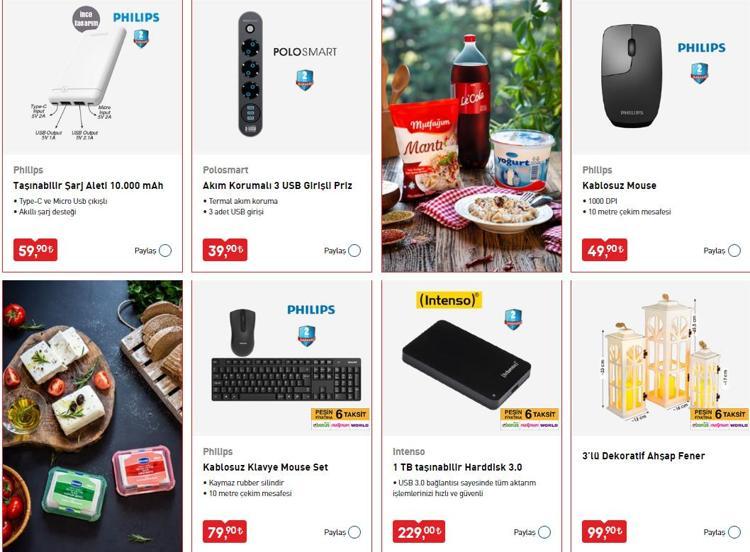Click the 6 Taksit badge on Intenso harddisk
This screenshot has height=552, width=750.
(x=529, y=418)
